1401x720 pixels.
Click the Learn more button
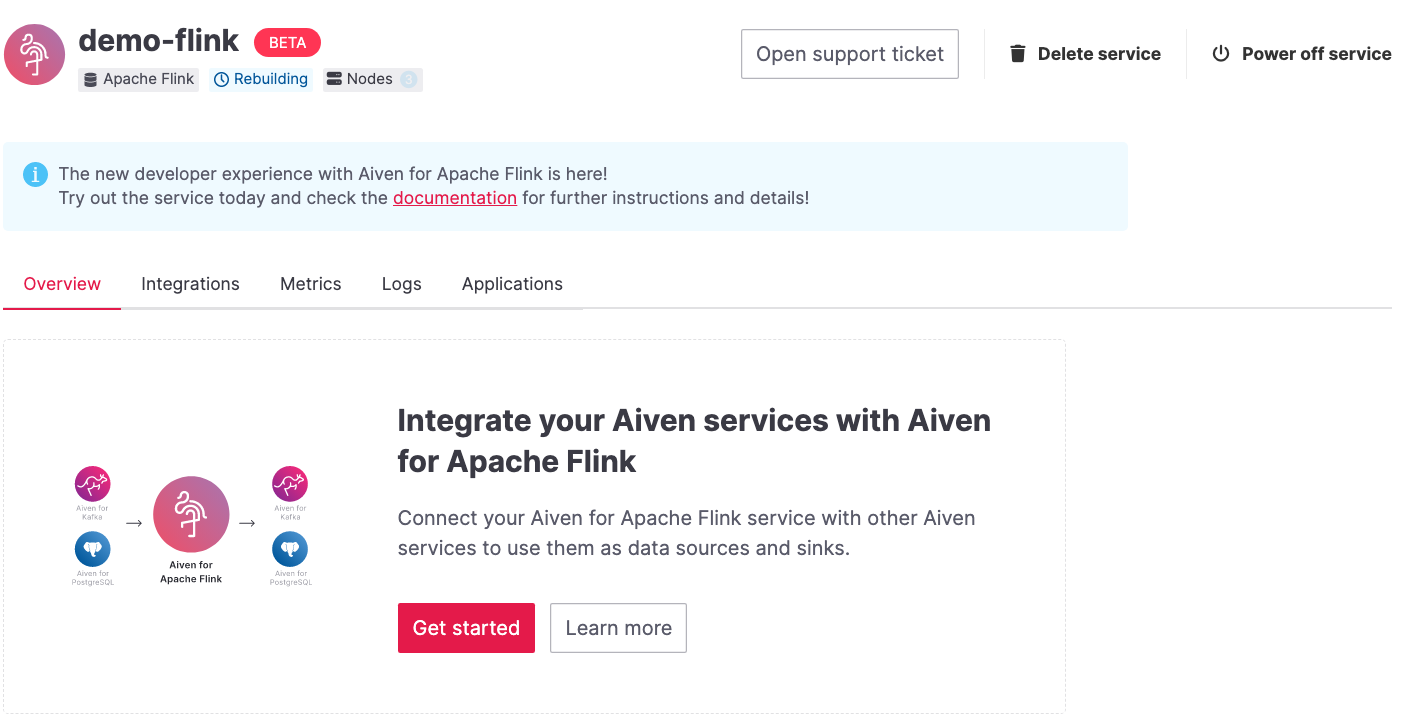618,628
